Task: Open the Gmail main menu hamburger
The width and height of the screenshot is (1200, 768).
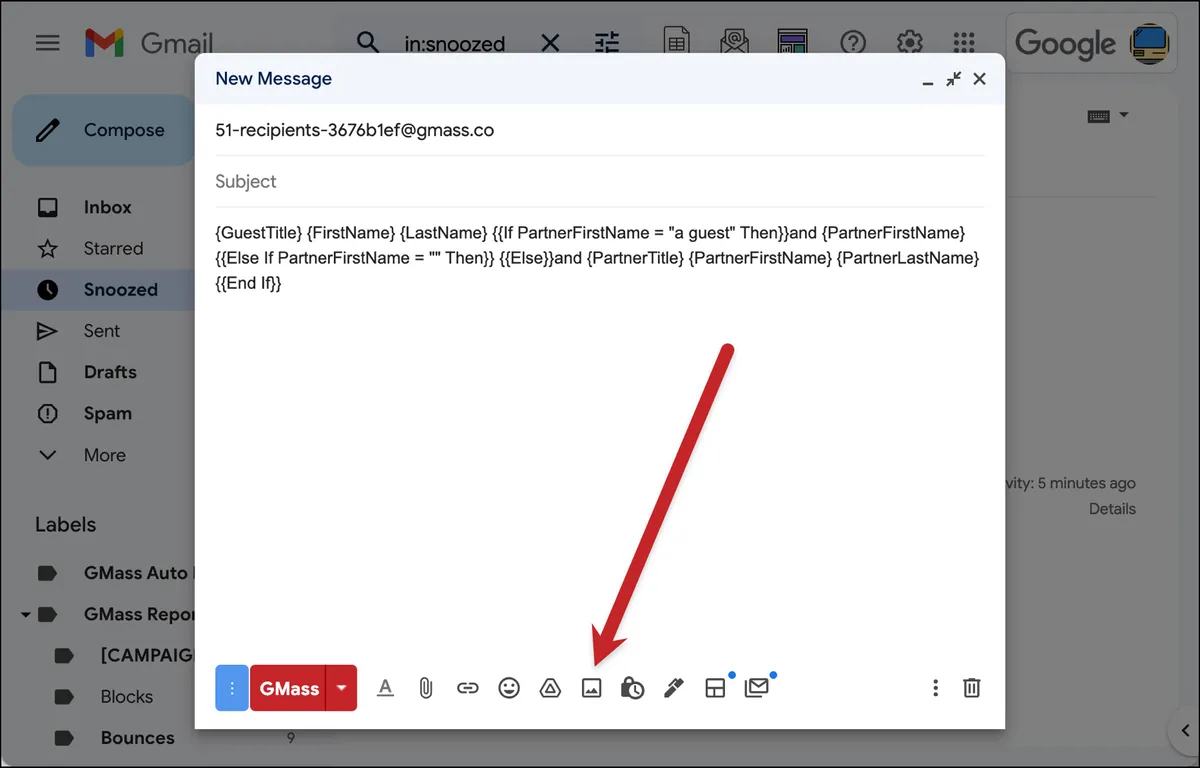Action: pyautogui.click(x=47, y=43)
